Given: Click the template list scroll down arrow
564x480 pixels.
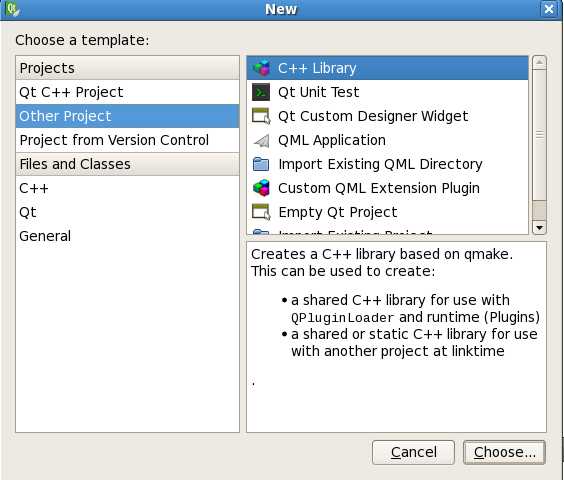Looking at the screenshot, I should pos(539,227).
